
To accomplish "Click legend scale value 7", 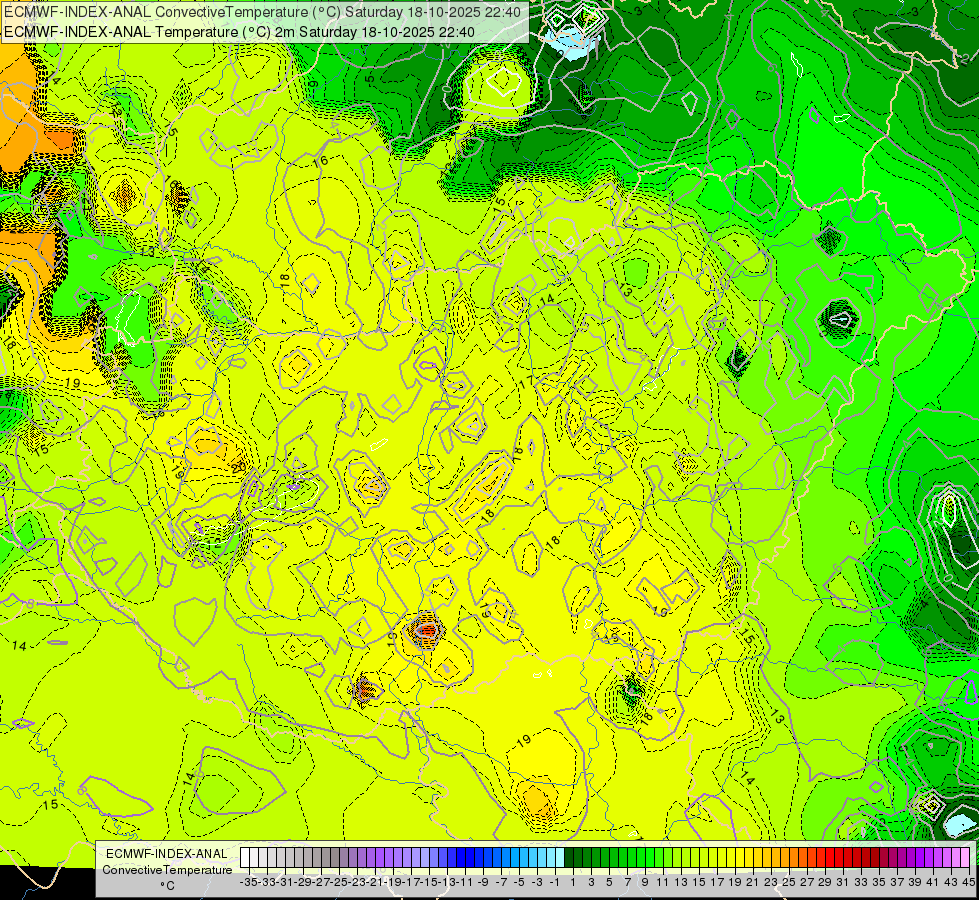I will tap(627, 883).
